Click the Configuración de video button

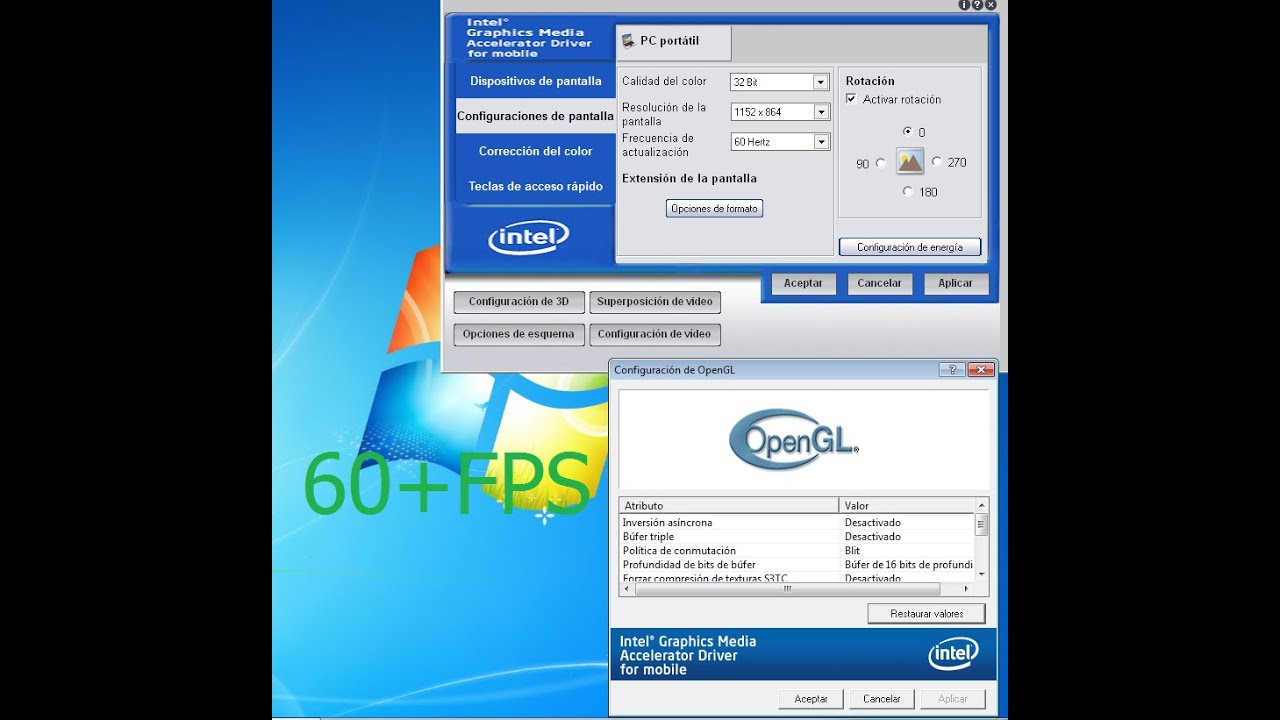tap(655, 334)
